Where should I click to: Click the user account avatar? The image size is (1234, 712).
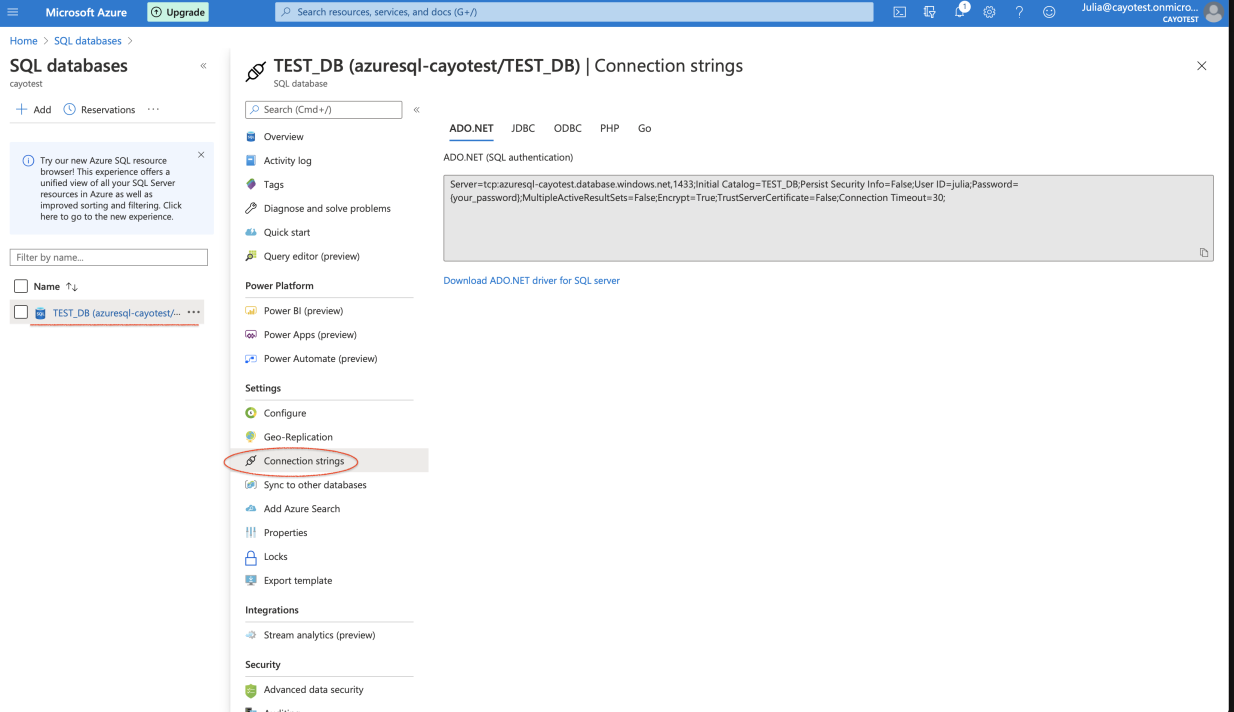click(1214, 12)
